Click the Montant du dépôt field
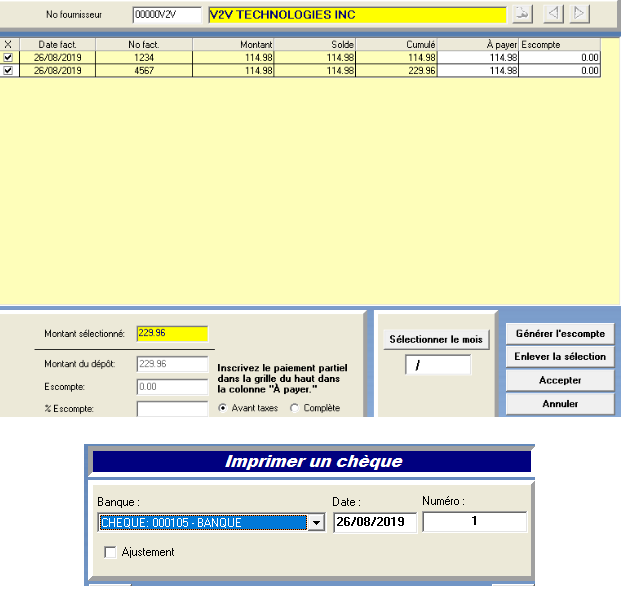The height and width of the screenshot is (589, 621). click(172, 364)
